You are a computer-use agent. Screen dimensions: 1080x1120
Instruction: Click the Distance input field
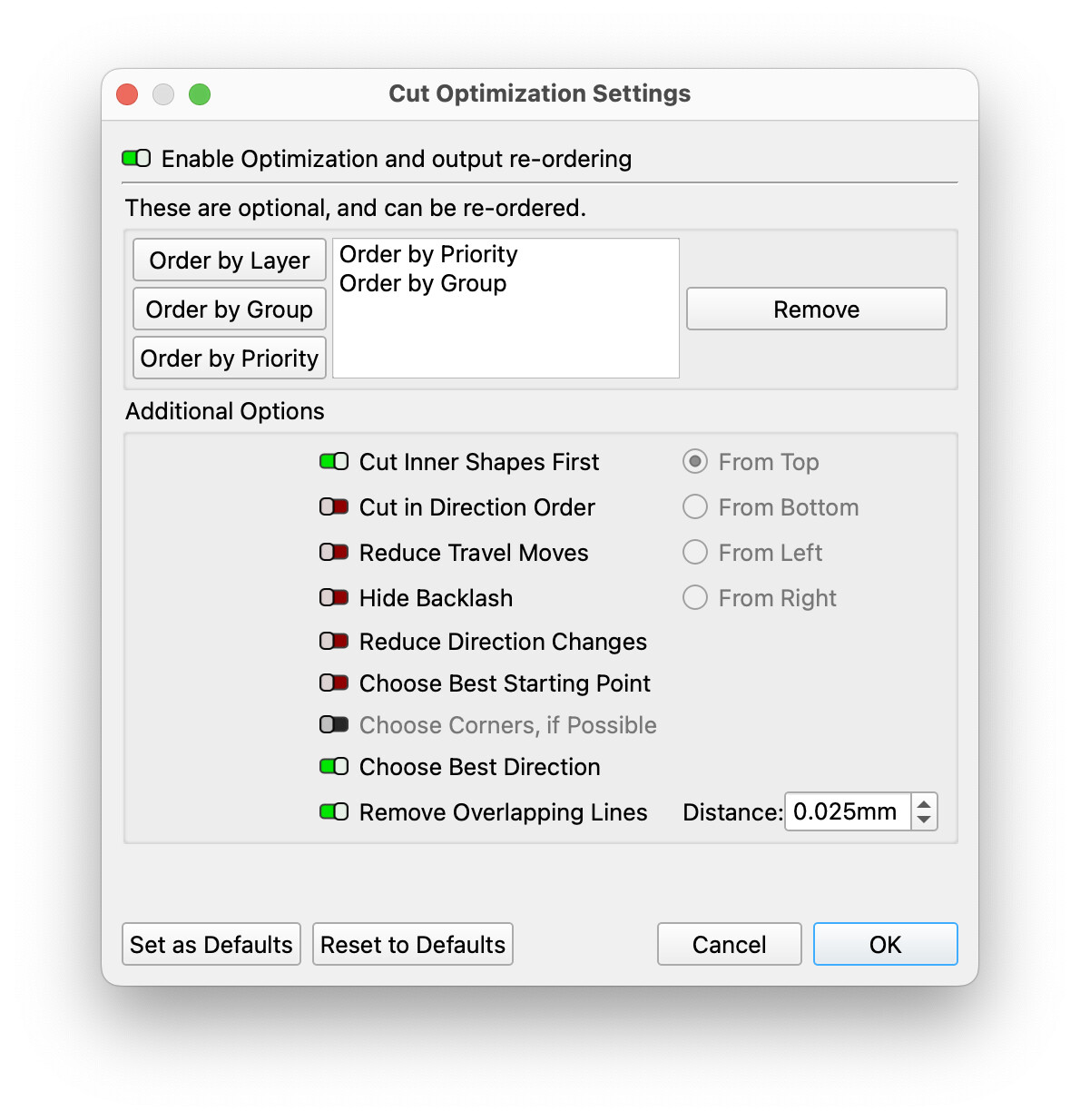point(848,812)
